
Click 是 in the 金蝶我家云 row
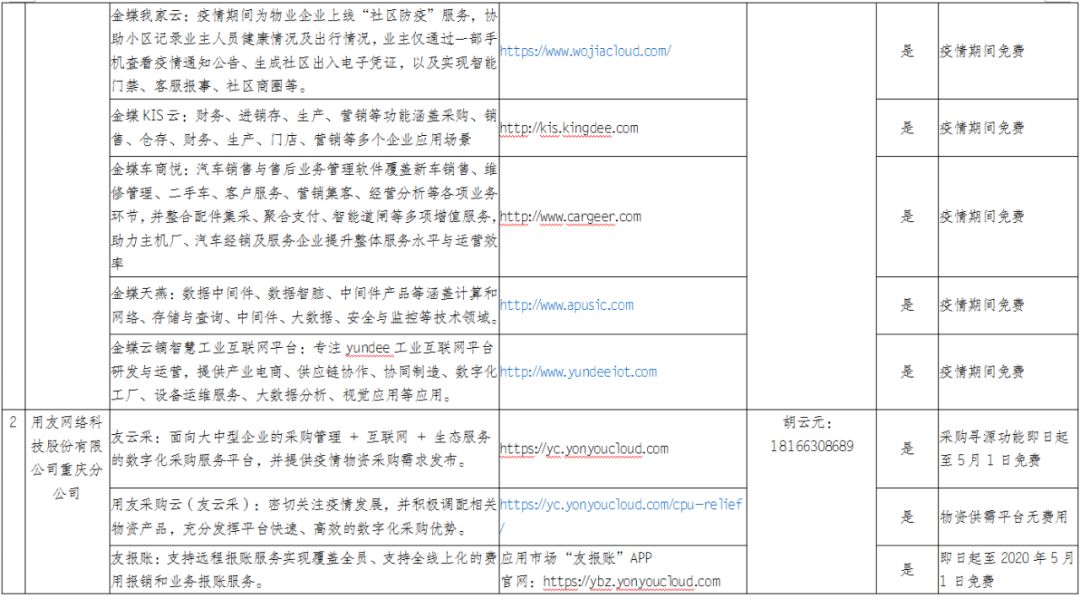907,52
